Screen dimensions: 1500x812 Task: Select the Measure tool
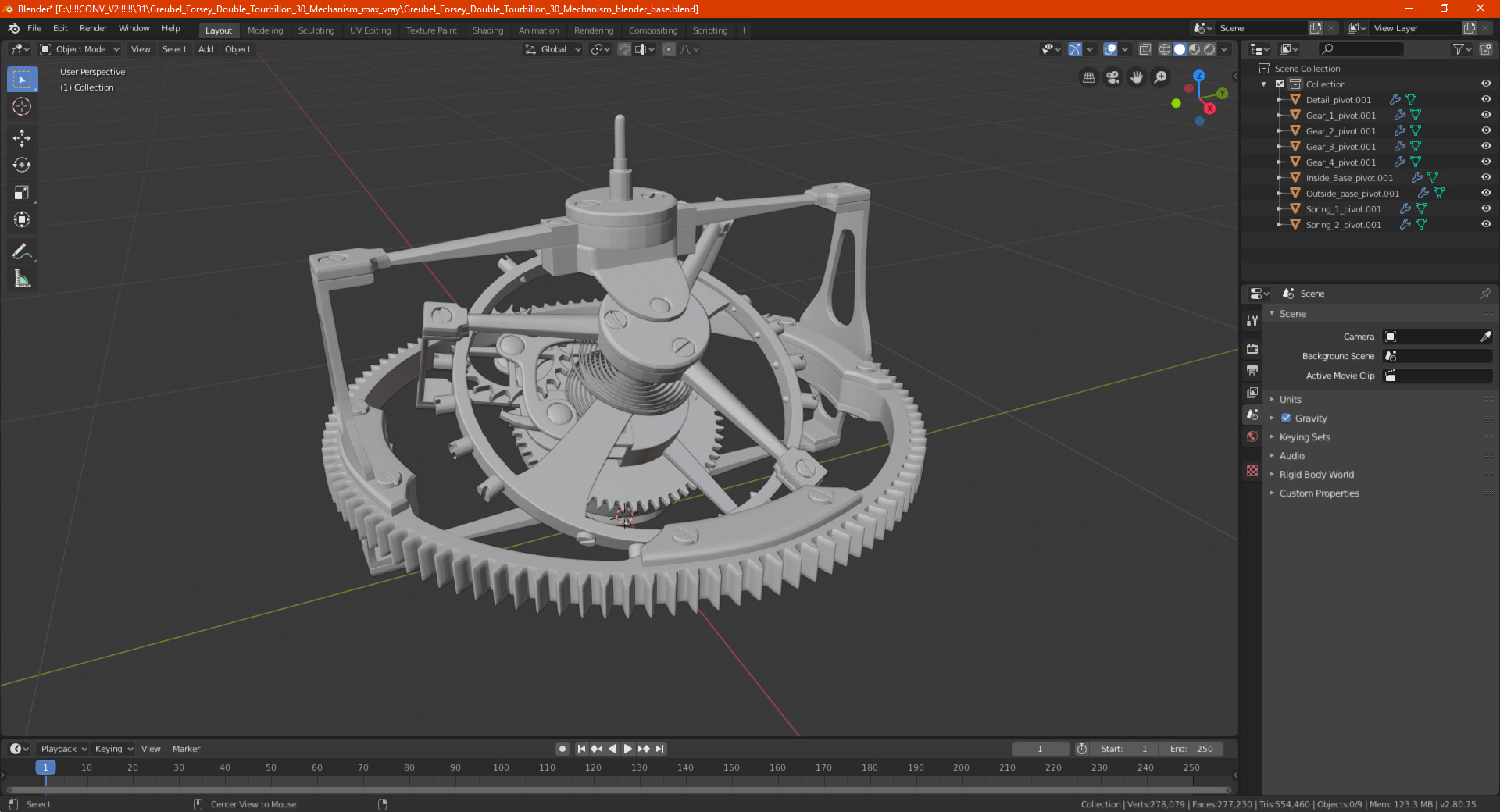point(22,279)
